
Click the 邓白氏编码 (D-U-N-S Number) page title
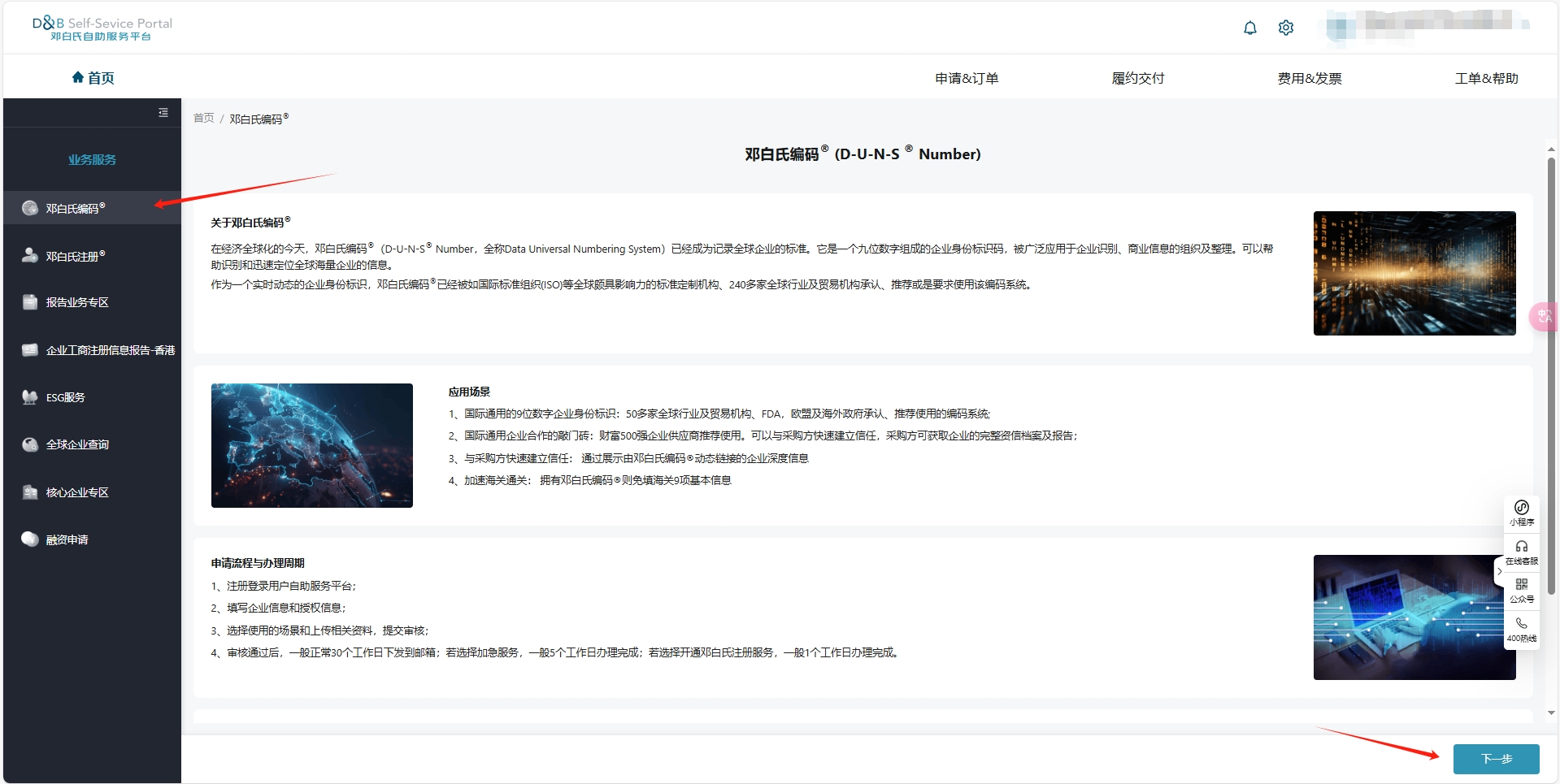[863, 154]
